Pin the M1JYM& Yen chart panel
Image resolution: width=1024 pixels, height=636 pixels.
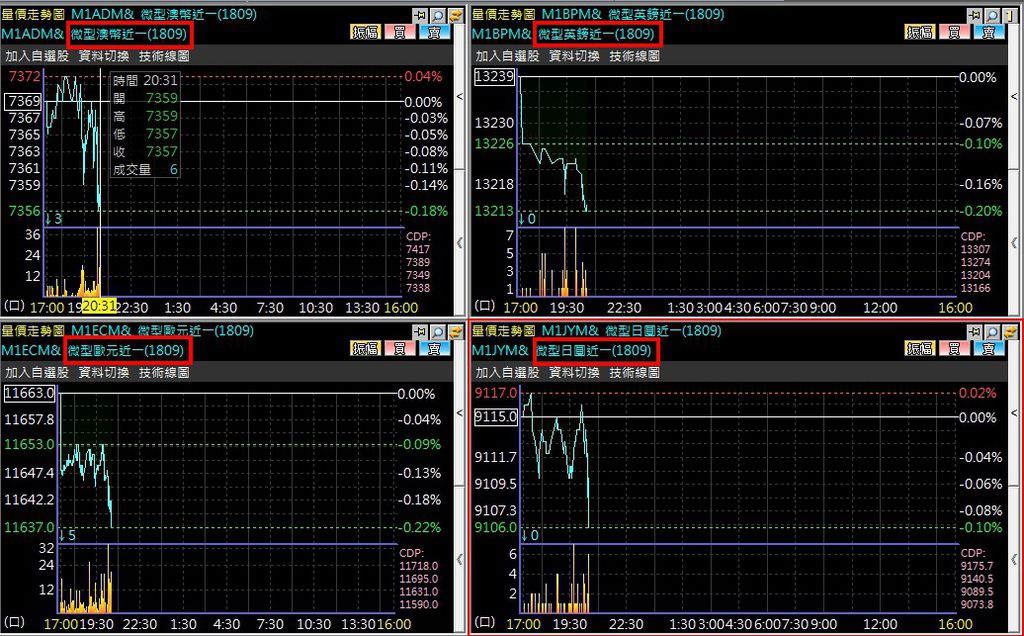pyautogui.click(x=975, y=331)
